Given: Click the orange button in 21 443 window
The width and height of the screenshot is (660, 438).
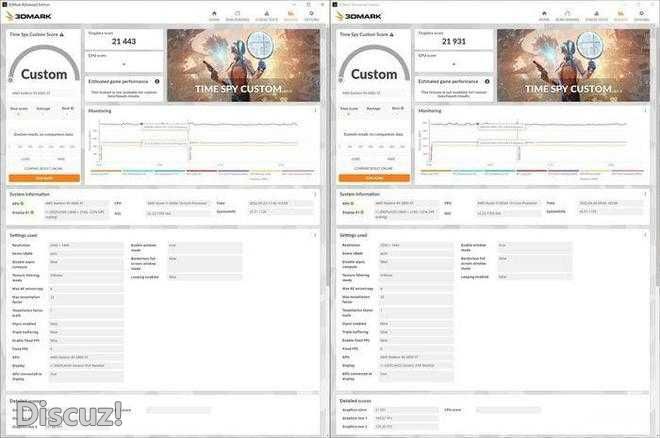Looking at the screenshot, I should click(x=44, y=178).
